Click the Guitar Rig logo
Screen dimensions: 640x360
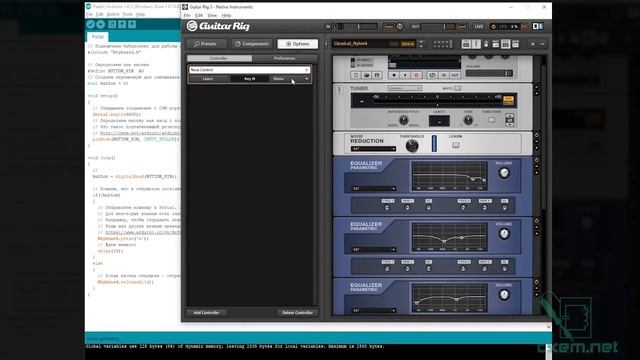click(x=218, y=26)
